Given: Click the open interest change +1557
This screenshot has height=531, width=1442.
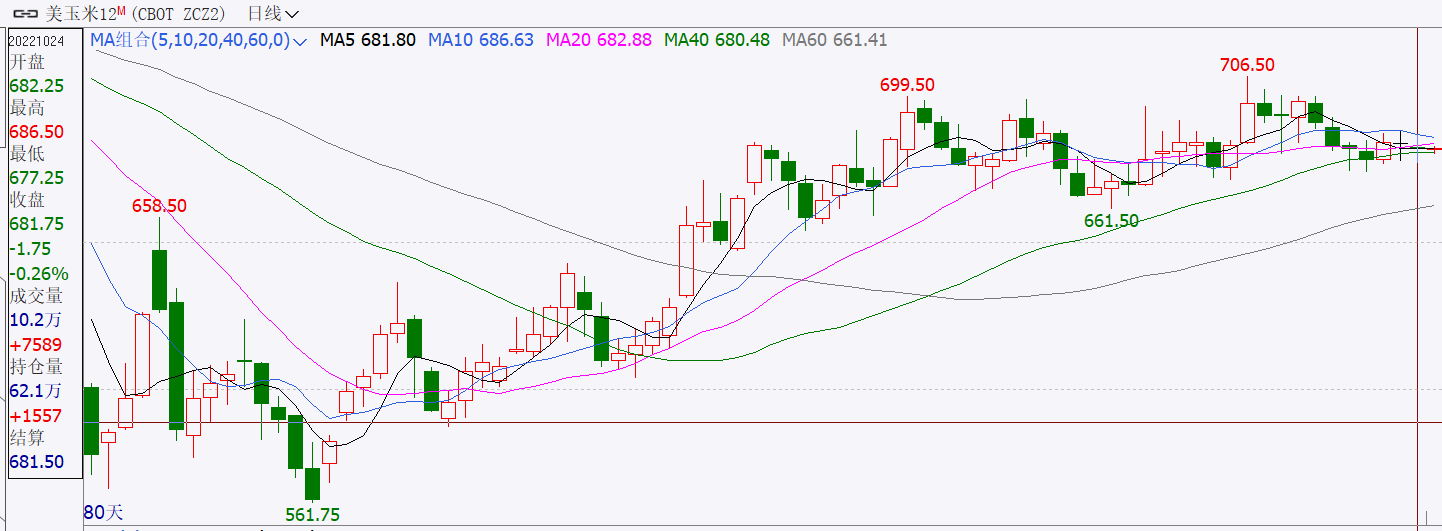Looking at the screenshot, I should click(x=36, y=415).
